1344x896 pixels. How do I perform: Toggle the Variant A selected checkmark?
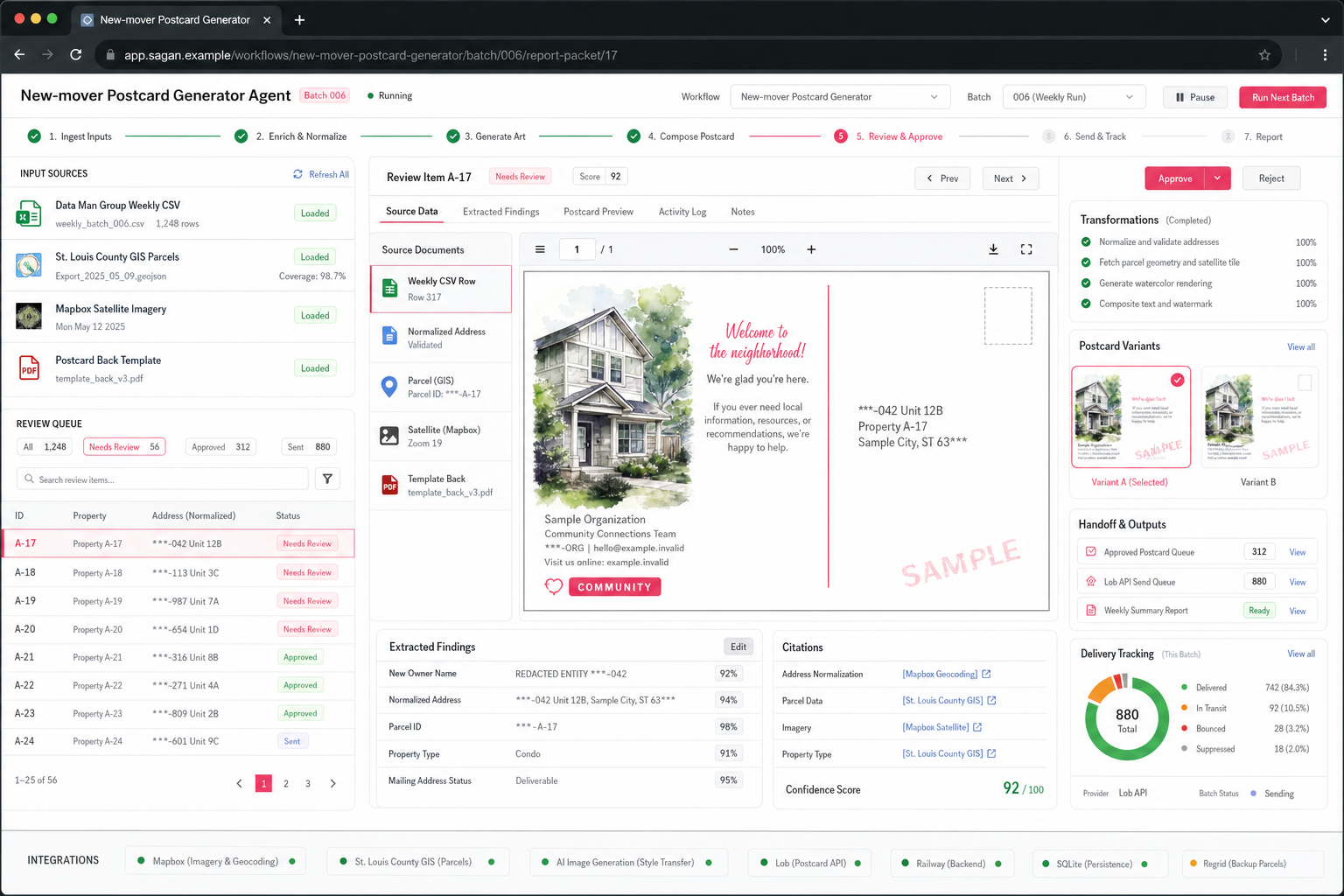tap(1178, 380)
